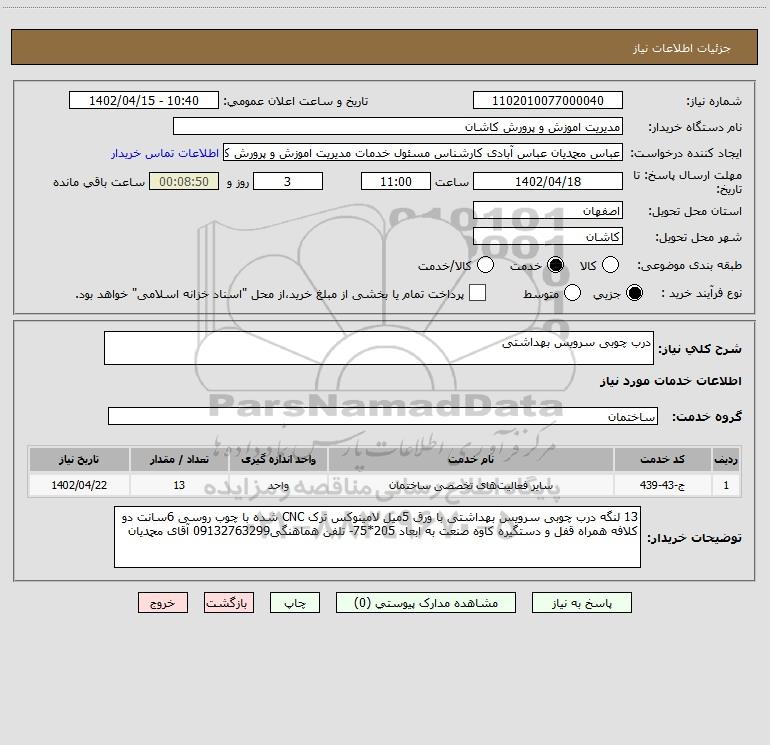770x745 pixels.
Task: Click the province field اصفهان
Action: click(548, 211)
